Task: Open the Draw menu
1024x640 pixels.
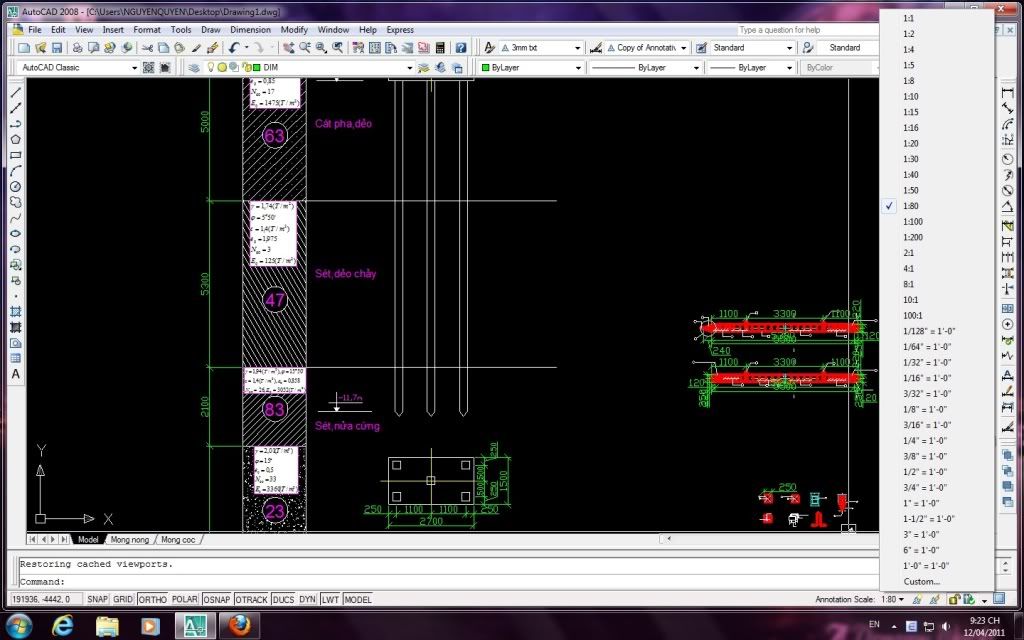Action: (x=210, y=29)
